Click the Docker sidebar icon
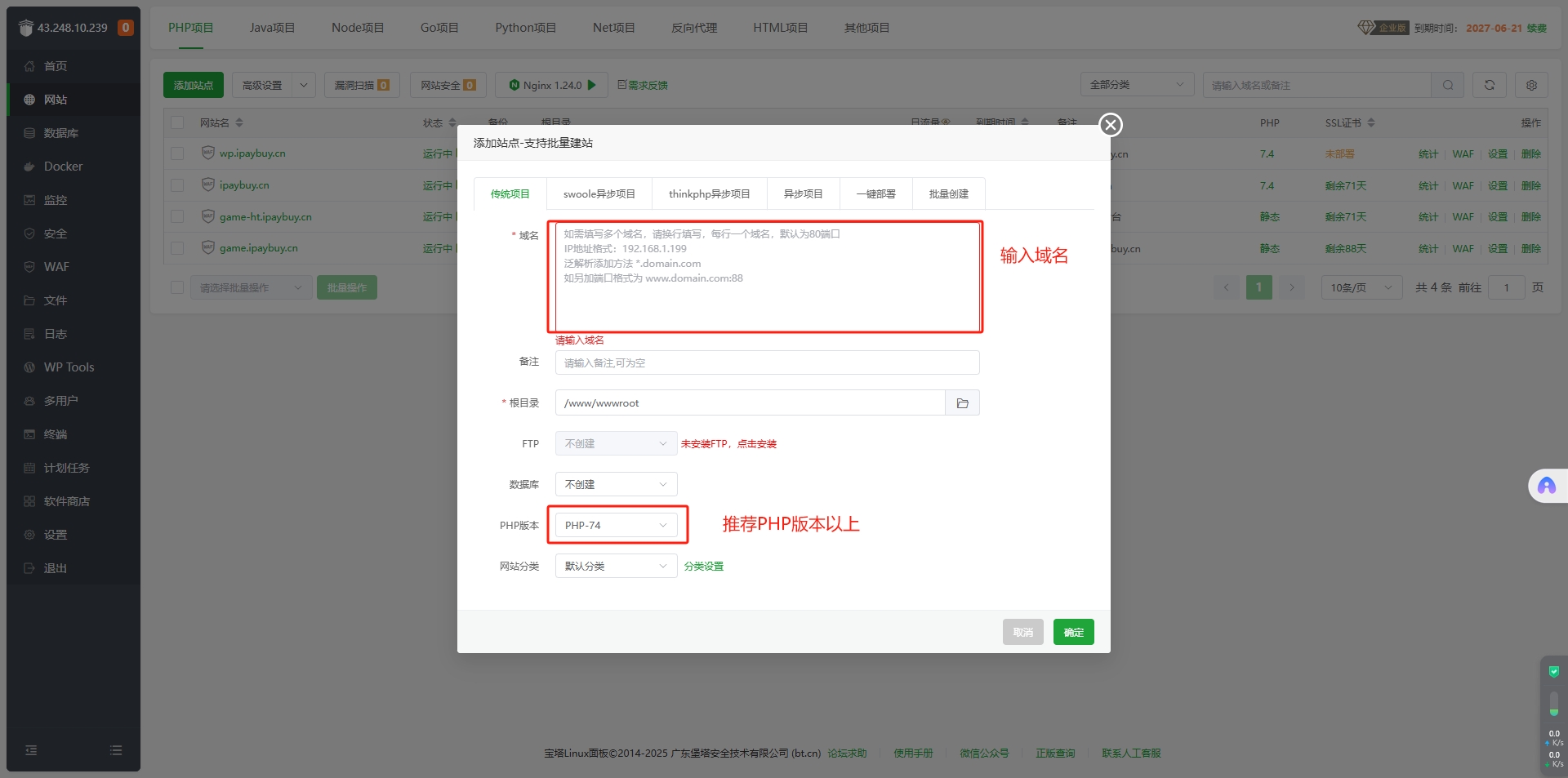The width and height of the screenshot is (1568, 778). point(29,167)
